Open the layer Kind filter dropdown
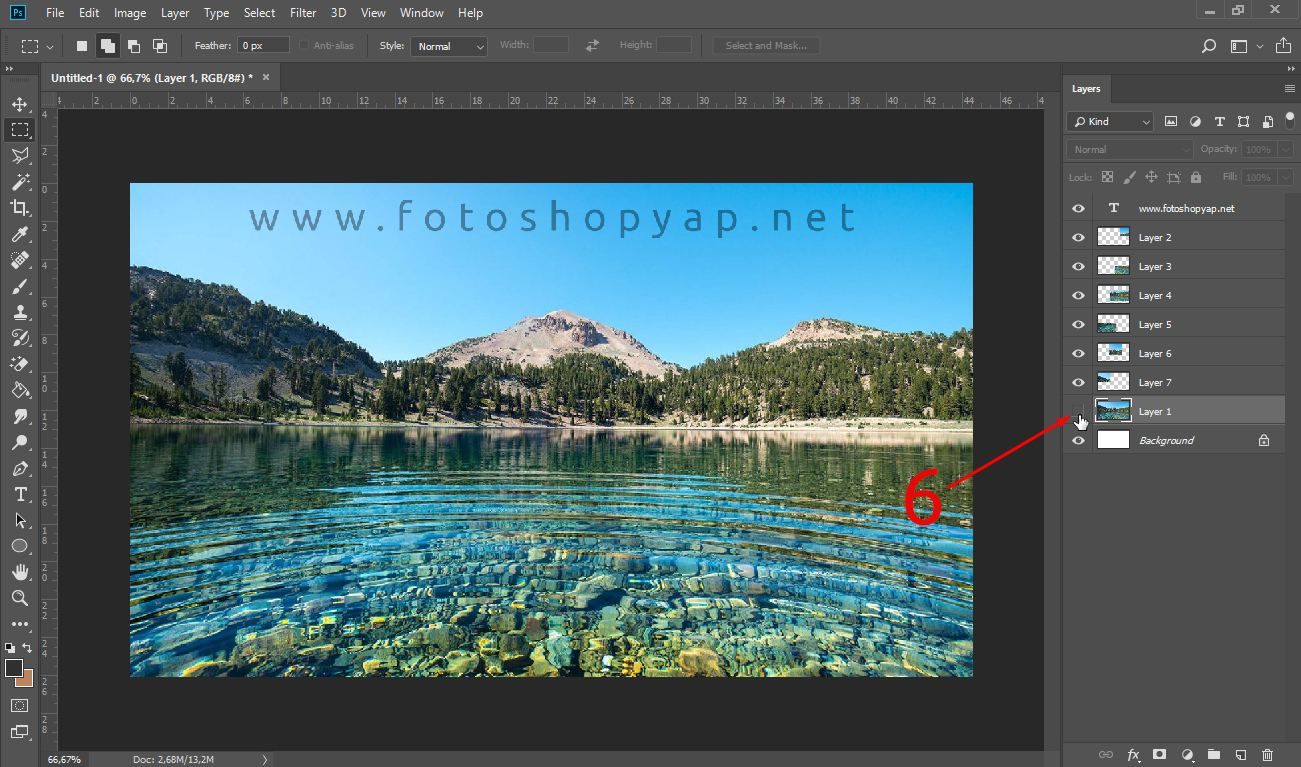Screen dimensions: 1301x767 (1110, 122)
